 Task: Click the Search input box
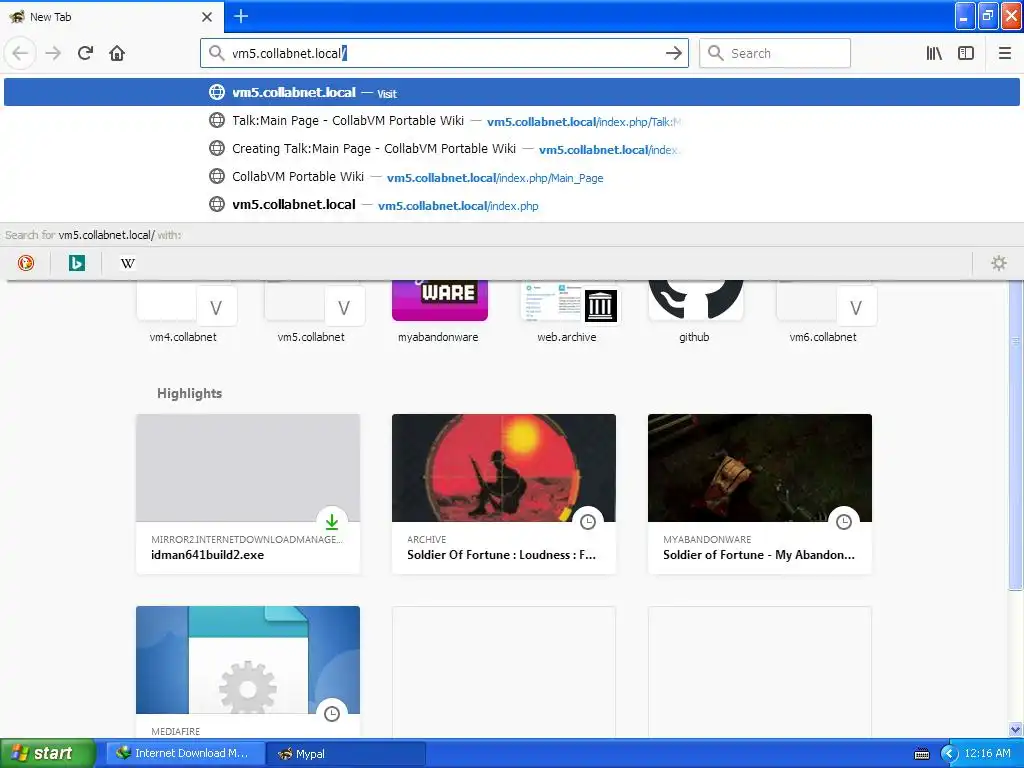pyautogui.click(x=775, y=53)
